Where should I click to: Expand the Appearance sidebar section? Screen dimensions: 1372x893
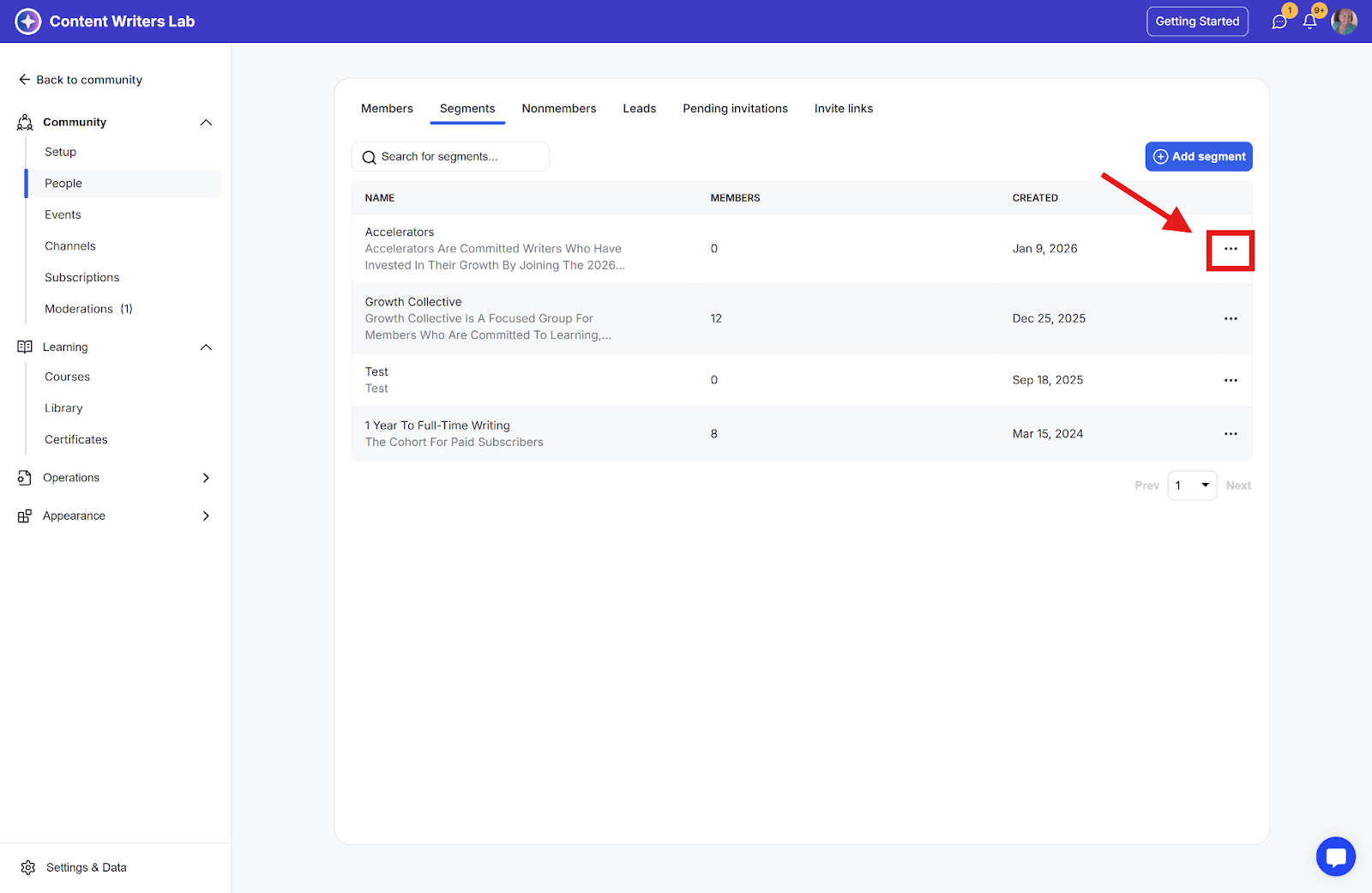pyautogui.click(x=206, y=516)
